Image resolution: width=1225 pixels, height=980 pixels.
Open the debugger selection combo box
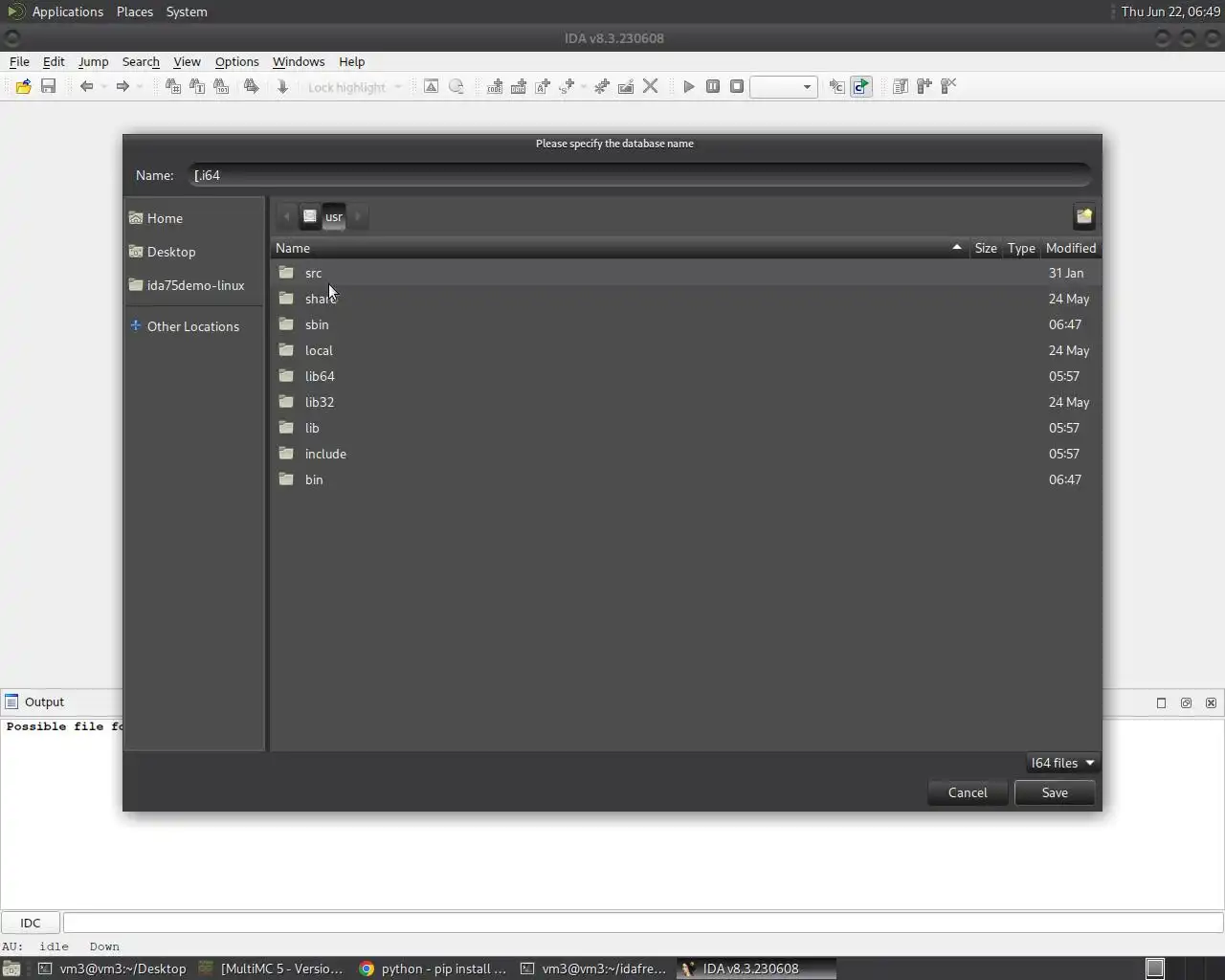784,87
